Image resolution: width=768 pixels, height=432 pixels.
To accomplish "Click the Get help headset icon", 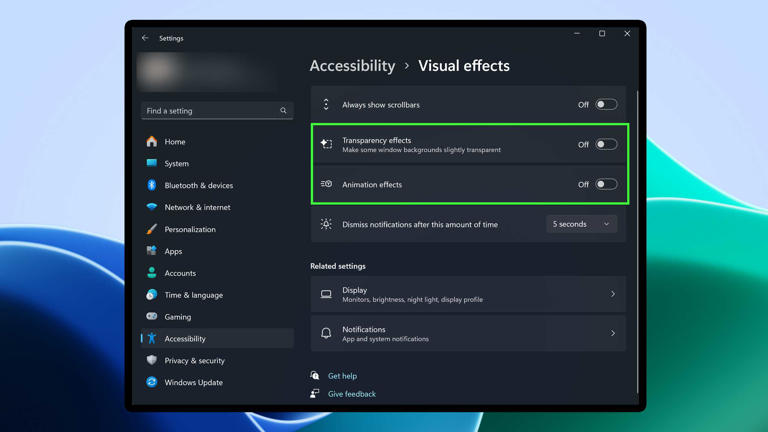I will tap(315, 376).
